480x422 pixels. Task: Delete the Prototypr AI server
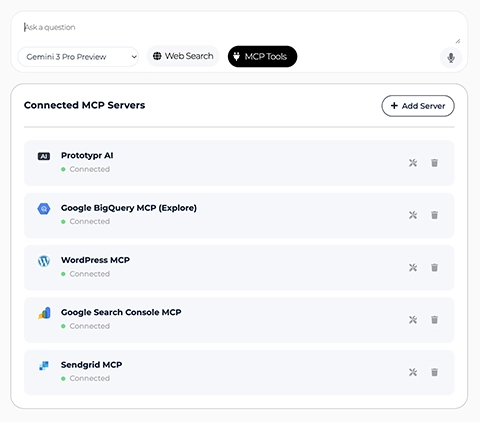[x=434, y=163]
